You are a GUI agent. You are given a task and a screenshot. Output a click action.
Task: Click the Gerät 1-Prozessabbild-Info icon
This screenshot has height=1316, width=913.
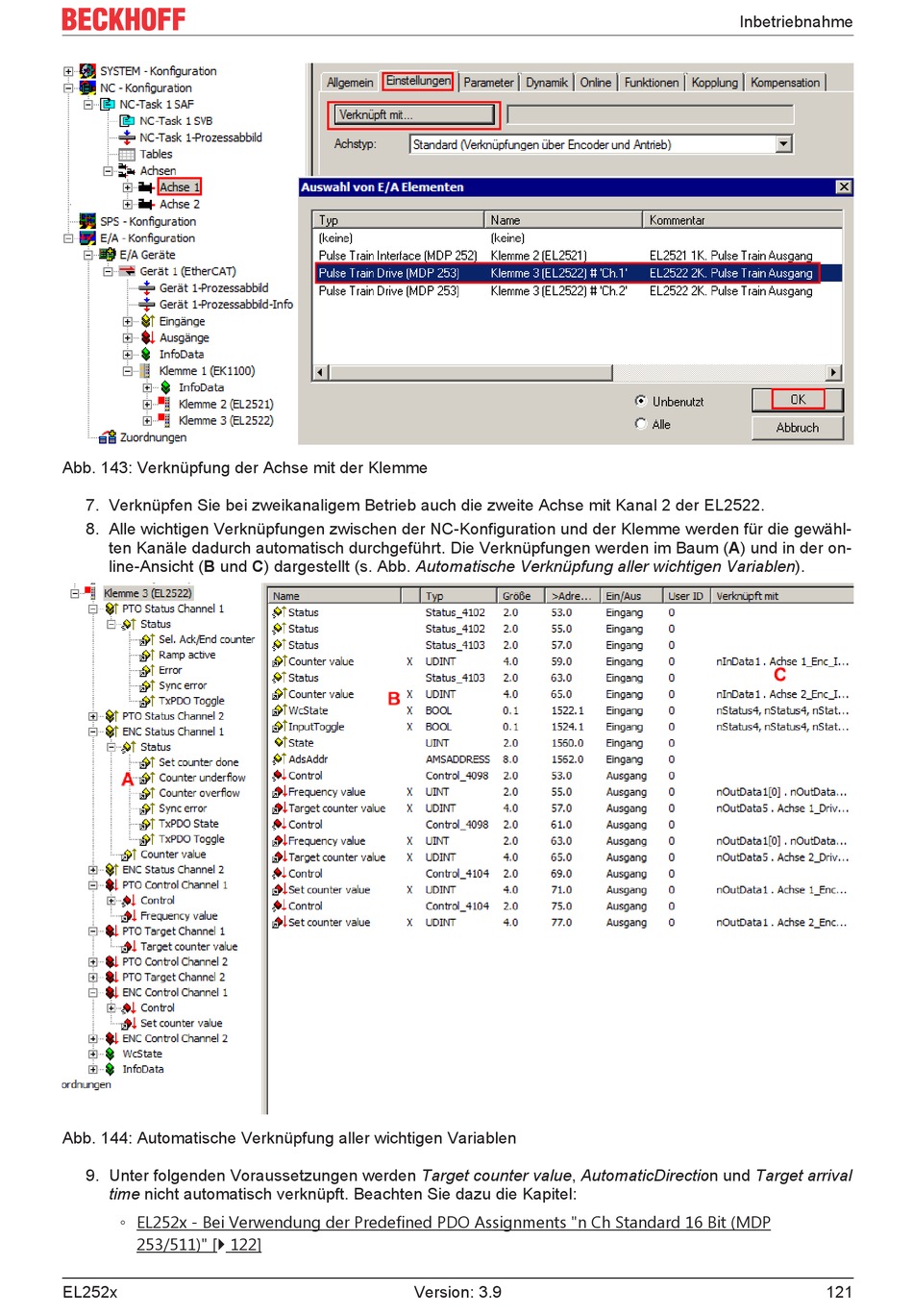point(147,304)
